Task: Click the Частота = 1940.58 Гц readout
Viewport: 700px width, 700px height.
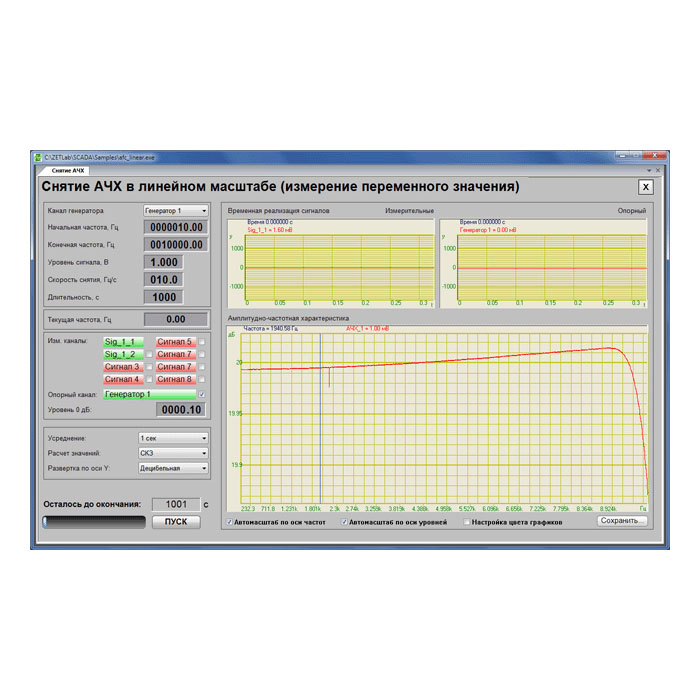Action: 271,329
